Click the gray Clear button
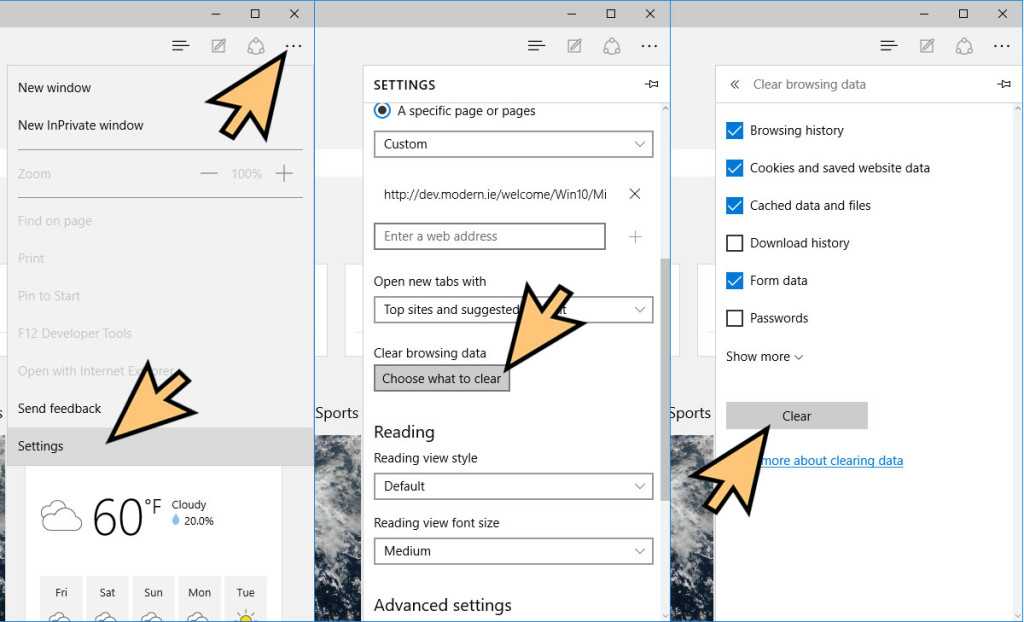The image size is (1024, 622). point(796,416)
